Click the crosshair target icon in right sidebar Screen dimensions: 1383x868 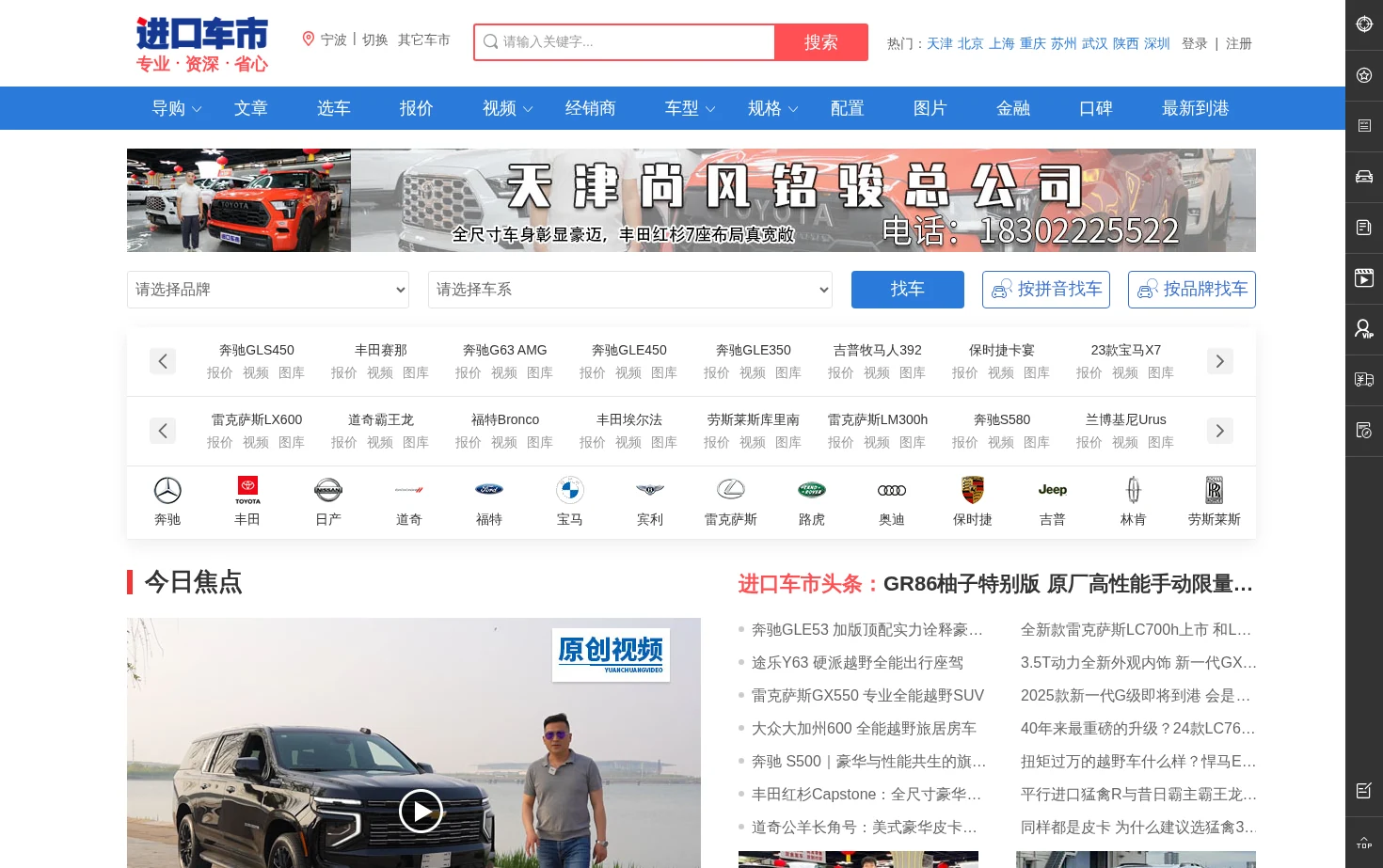[1364, 24]
